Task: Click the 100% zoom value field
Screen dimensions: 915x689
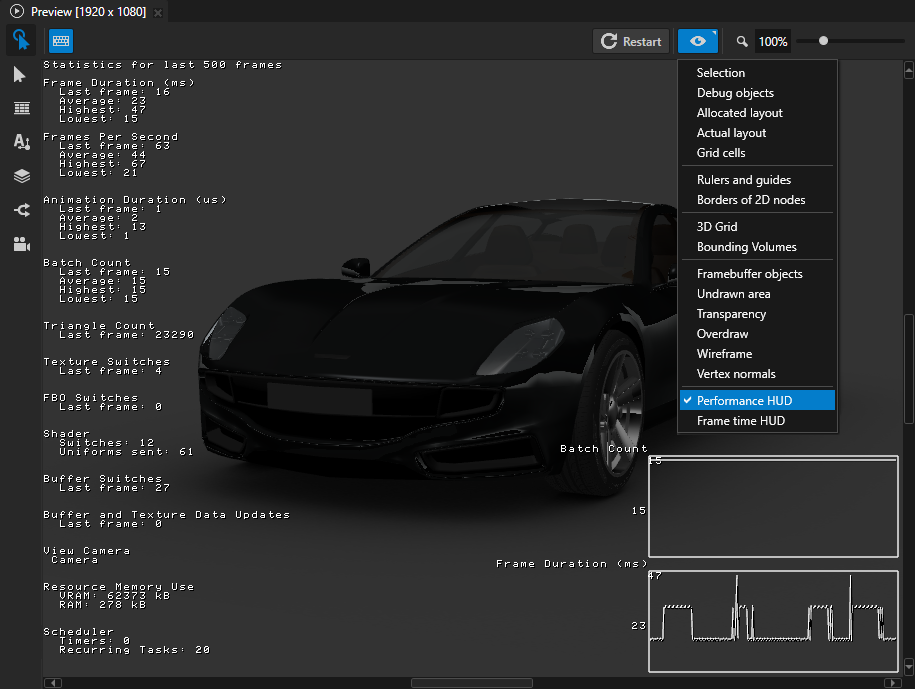Action: tap(772, 41)
